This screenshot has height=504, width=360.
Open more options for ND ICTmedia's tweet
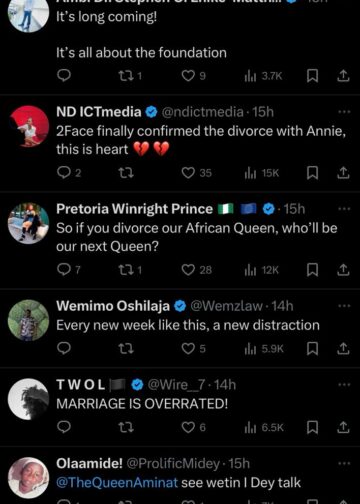(x=344, y=112)
